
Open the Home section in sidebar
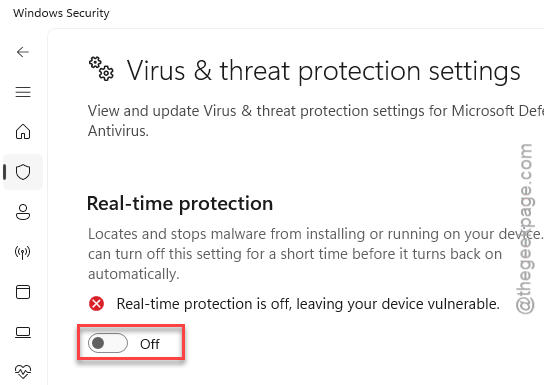(23, 131)
